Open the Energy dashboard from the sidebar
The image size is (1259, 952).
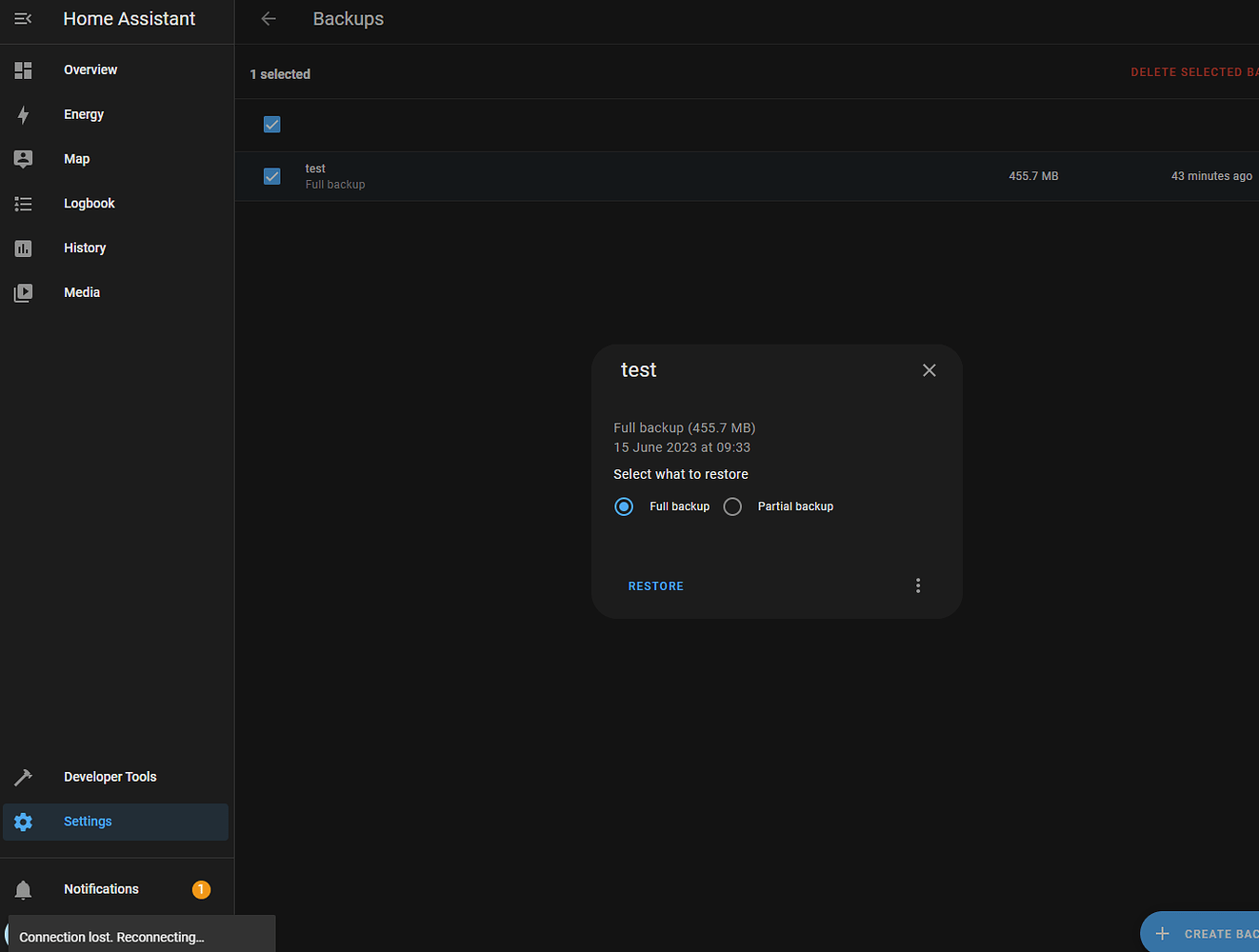coord(23,114)
